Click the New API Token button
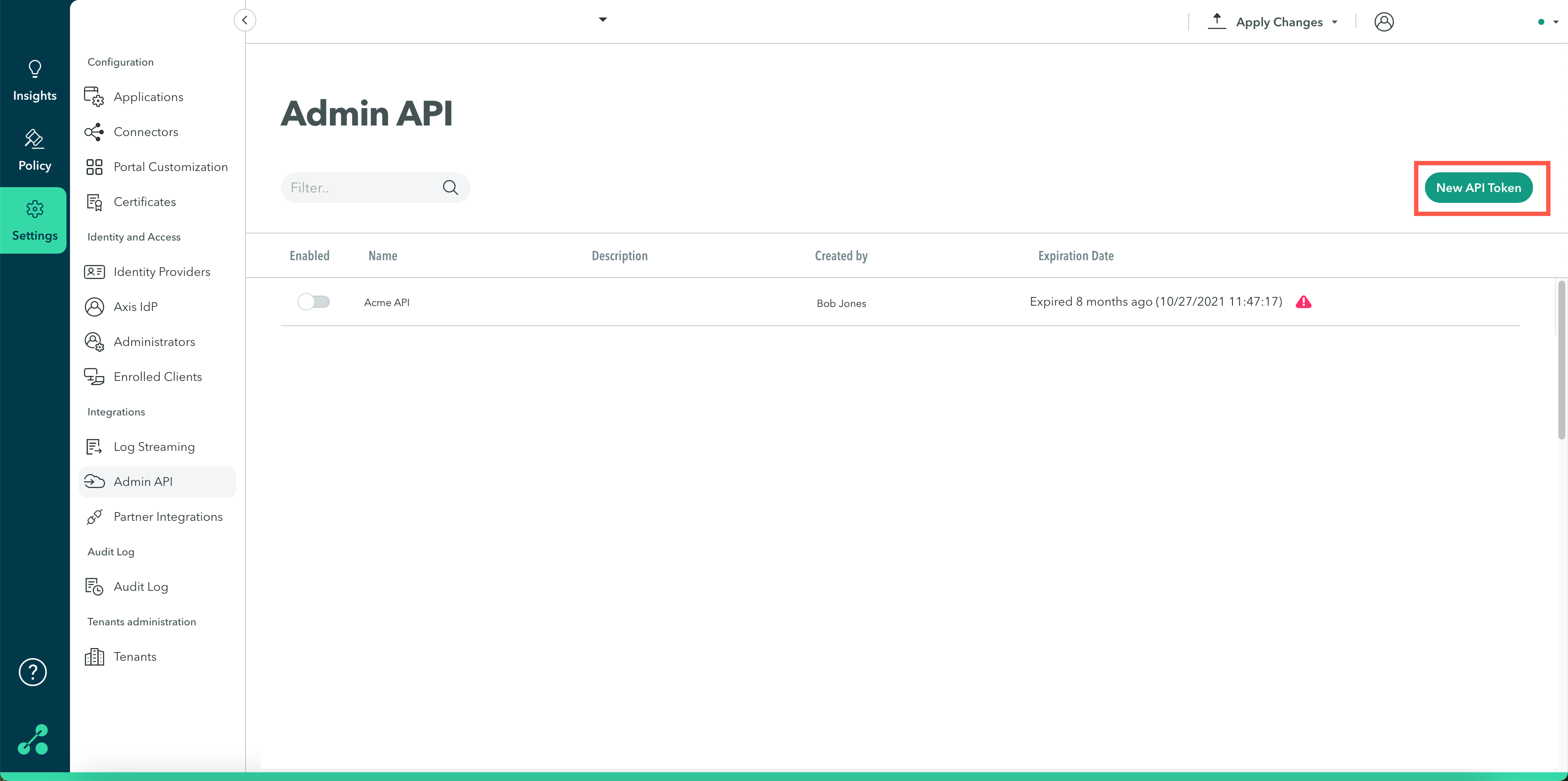 [x=1478, y=188]
